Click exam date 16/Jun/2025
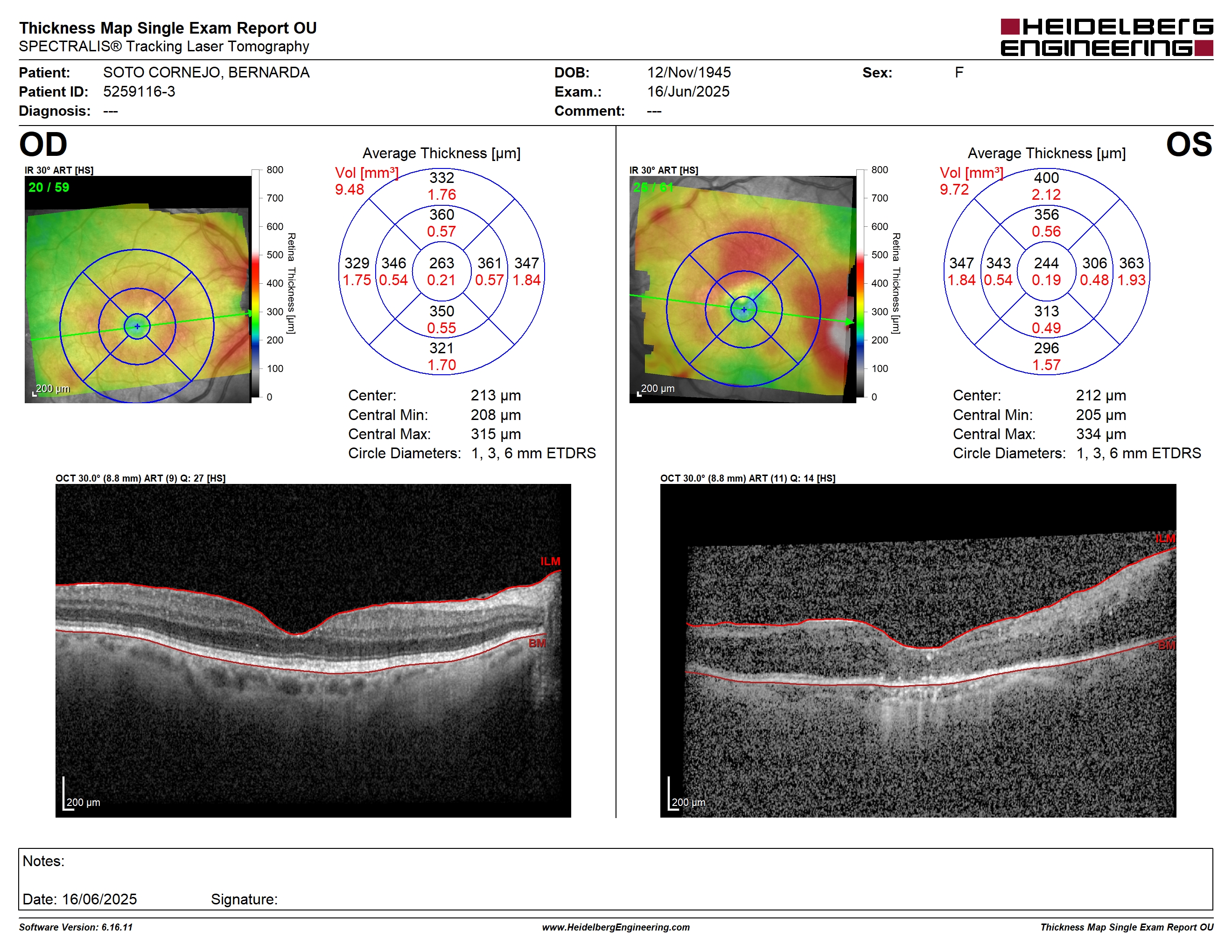This screenshot has width=1232, height=952. coord(688,91)
